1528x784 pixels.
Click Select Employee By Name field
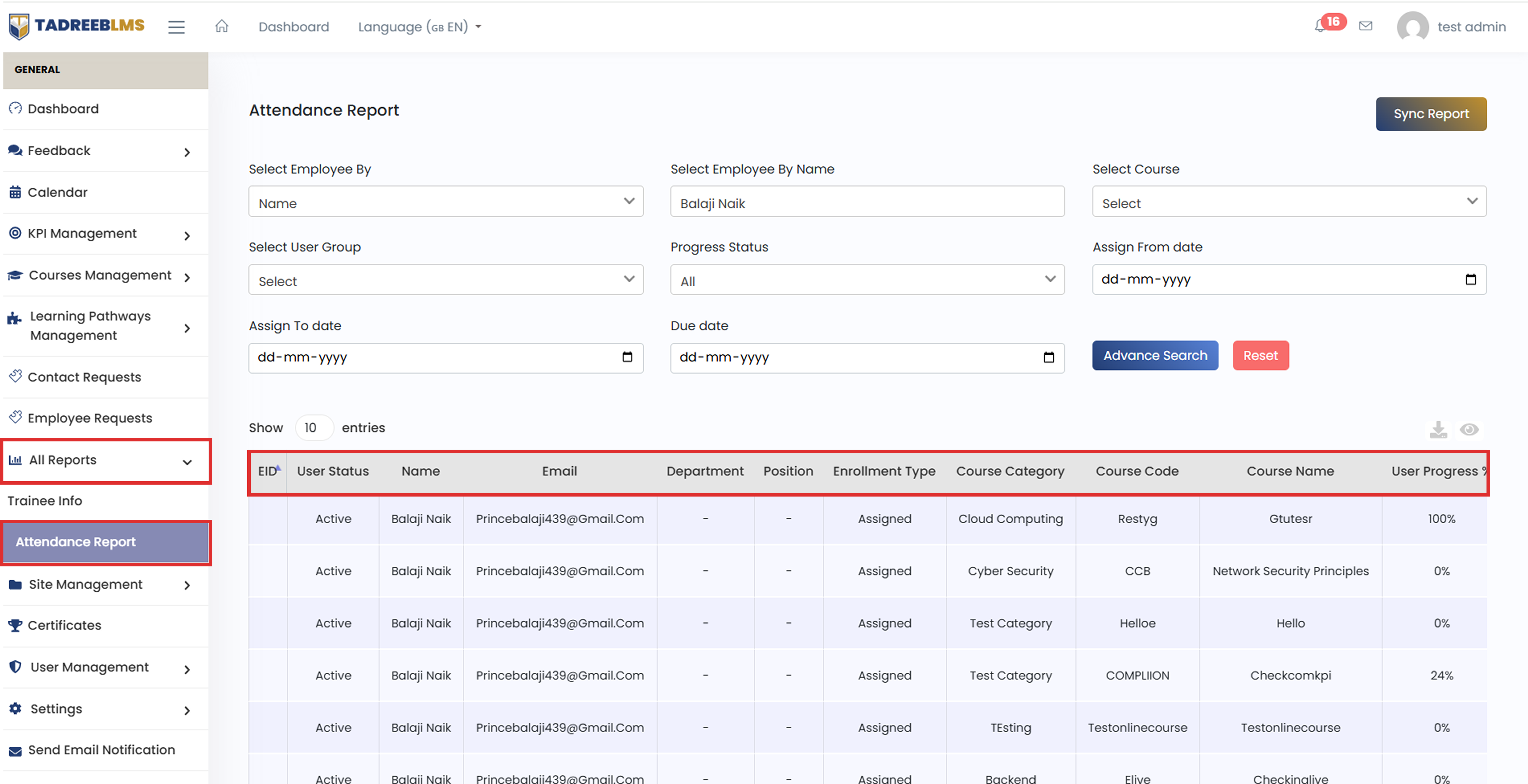(867, 202)
